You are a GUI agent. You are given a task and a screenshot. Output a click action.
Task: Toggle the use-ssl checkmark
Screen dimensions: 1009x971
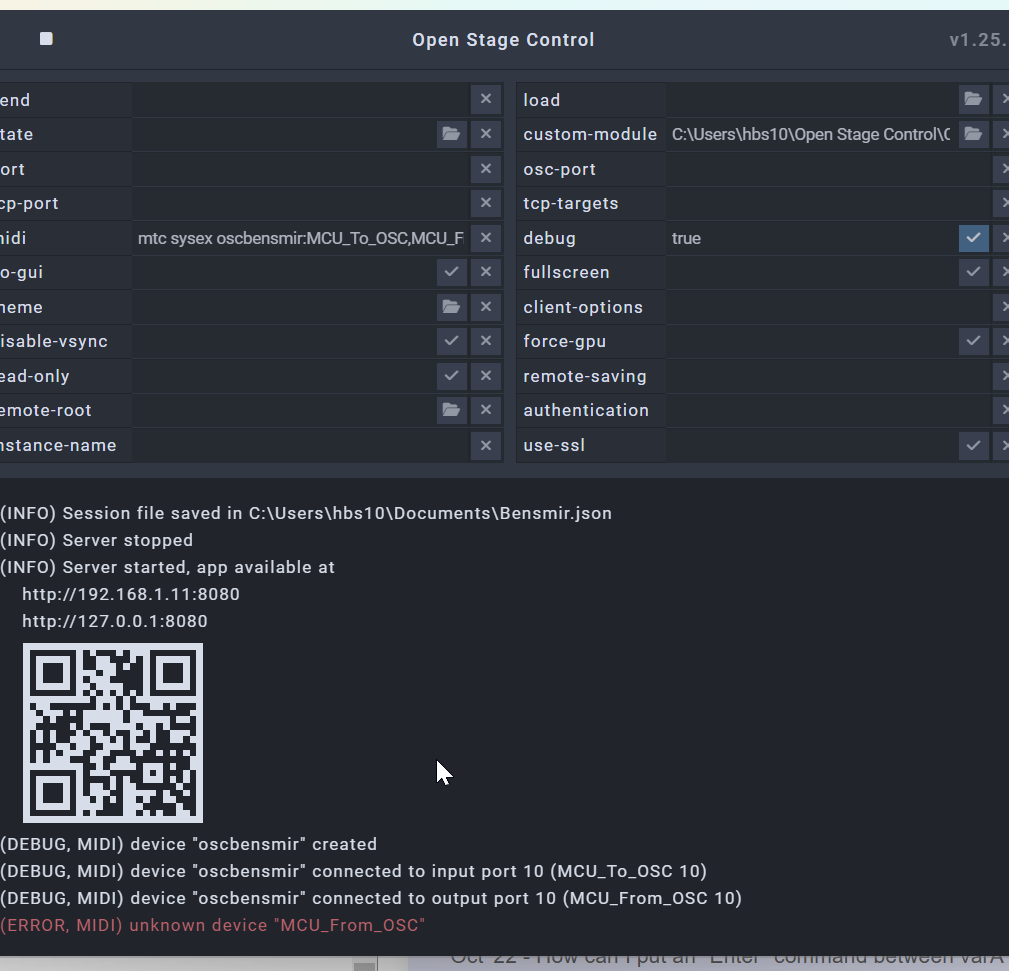973,445
